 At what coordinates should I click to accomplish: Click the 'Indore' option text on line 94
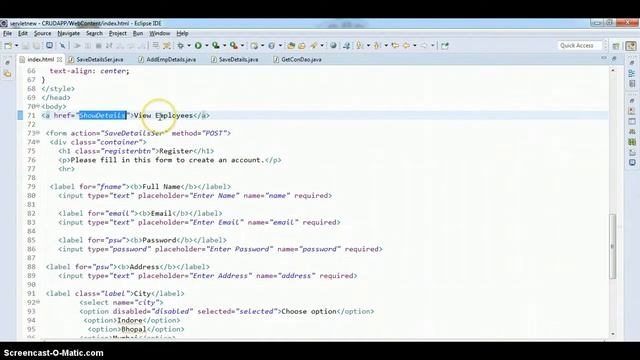pyautogui.click(x=130, y=320)
